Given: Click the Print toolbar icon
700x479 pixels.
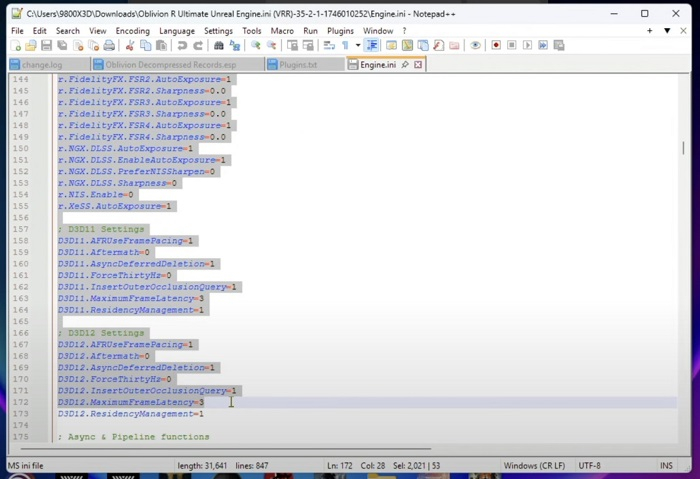Looking at the screenshot, I should point(108,46).
